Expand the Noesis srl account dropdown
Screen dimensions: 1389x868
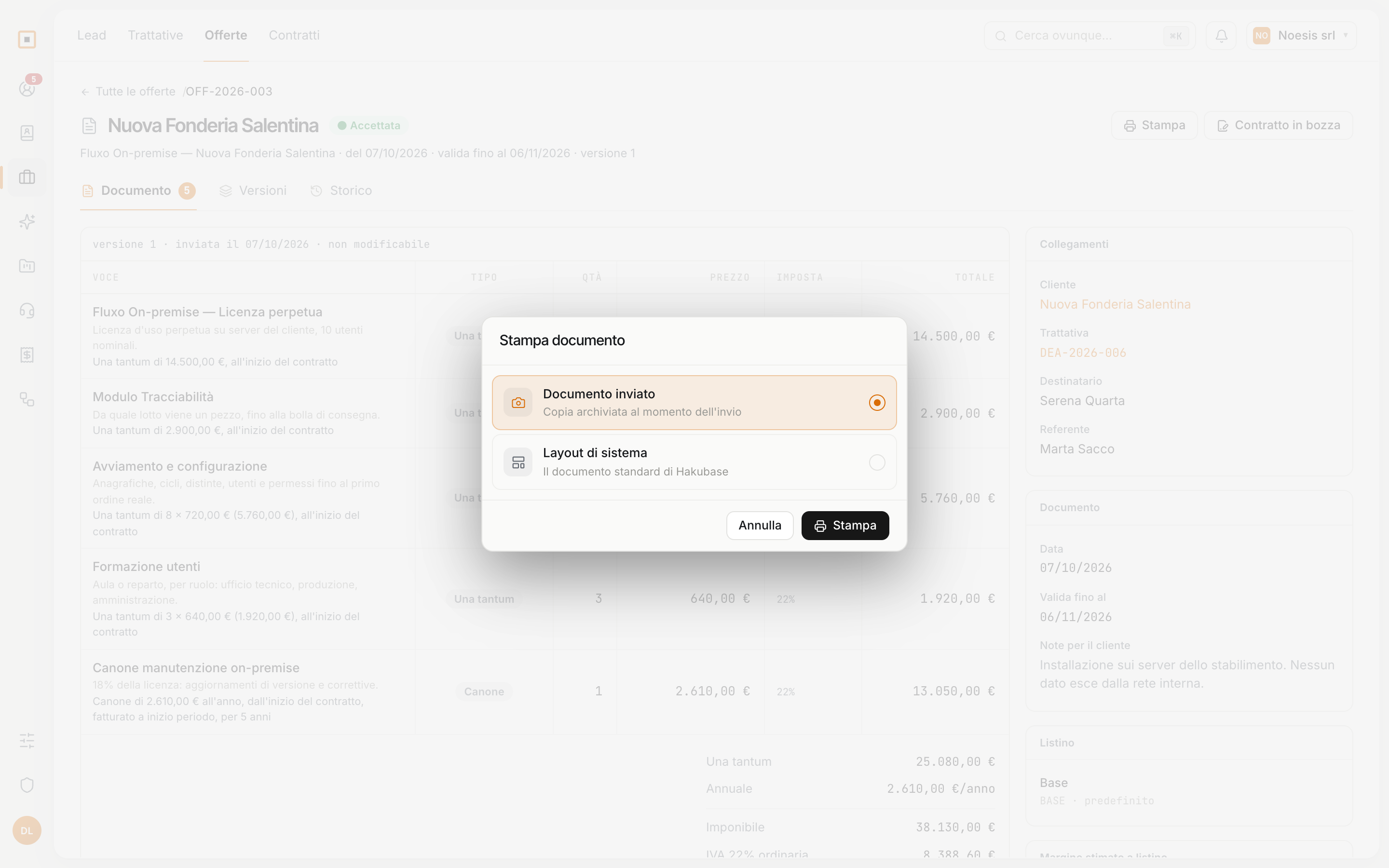(1301, 36)
